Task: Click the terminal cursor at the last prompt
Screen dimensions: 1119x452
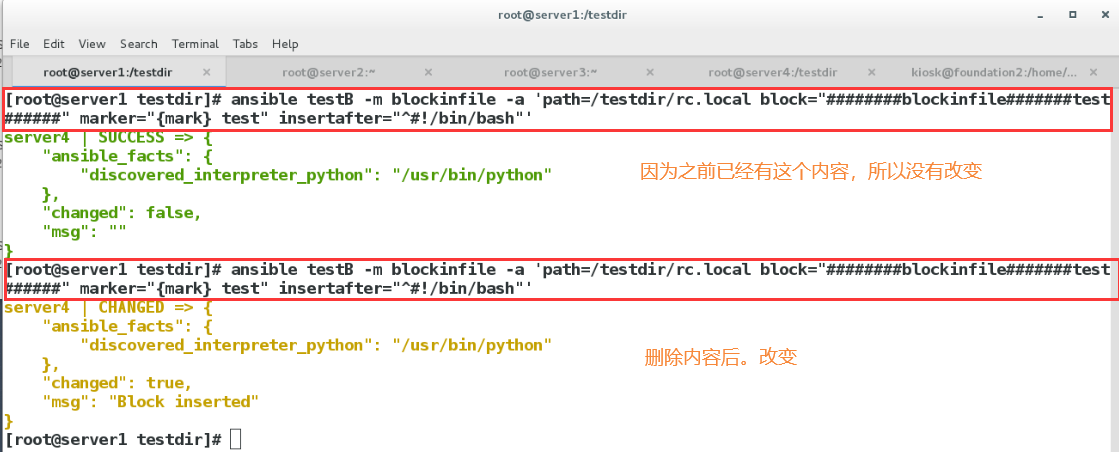Action: click(236, 439)
